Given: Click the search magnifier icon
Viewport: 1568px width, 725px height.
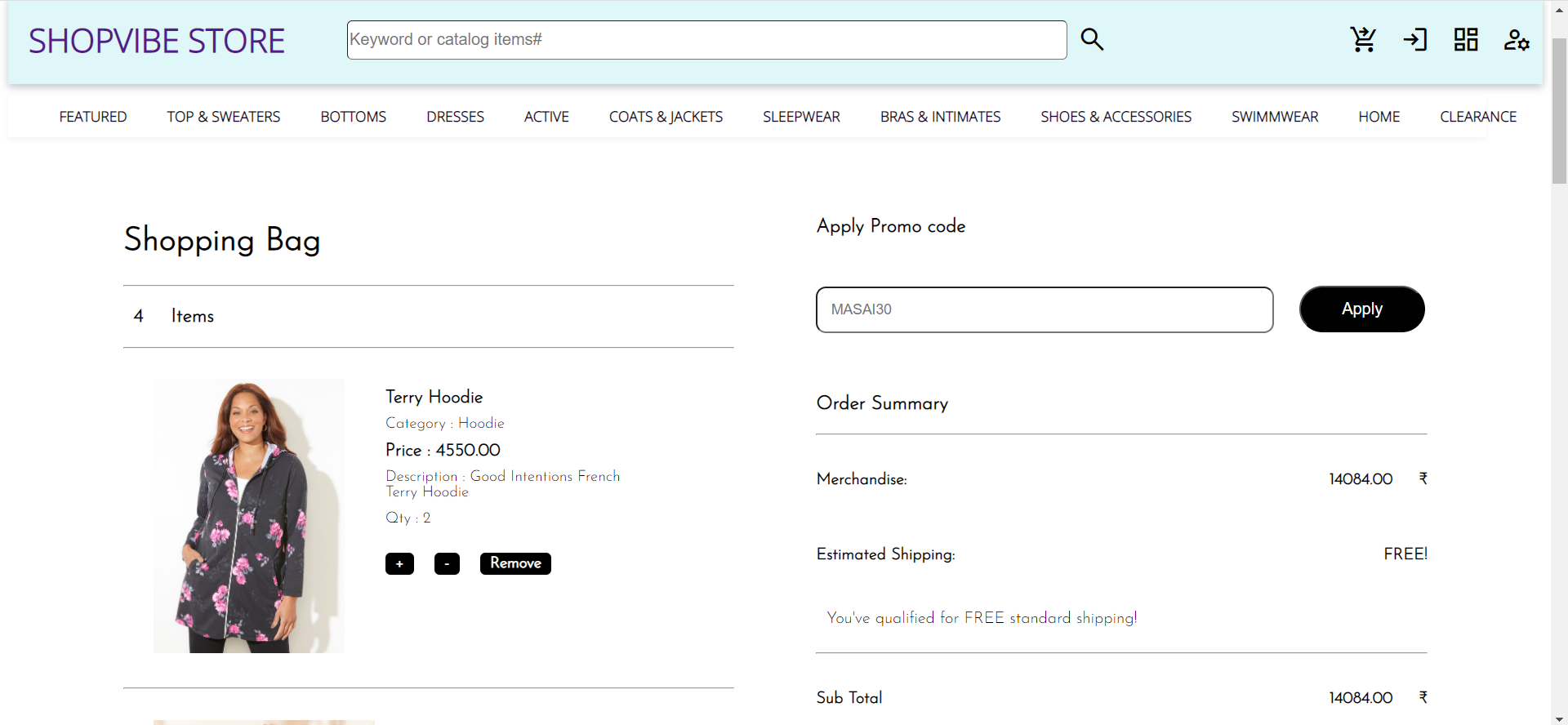Looking at the screenshot, I should [1092, 39].
